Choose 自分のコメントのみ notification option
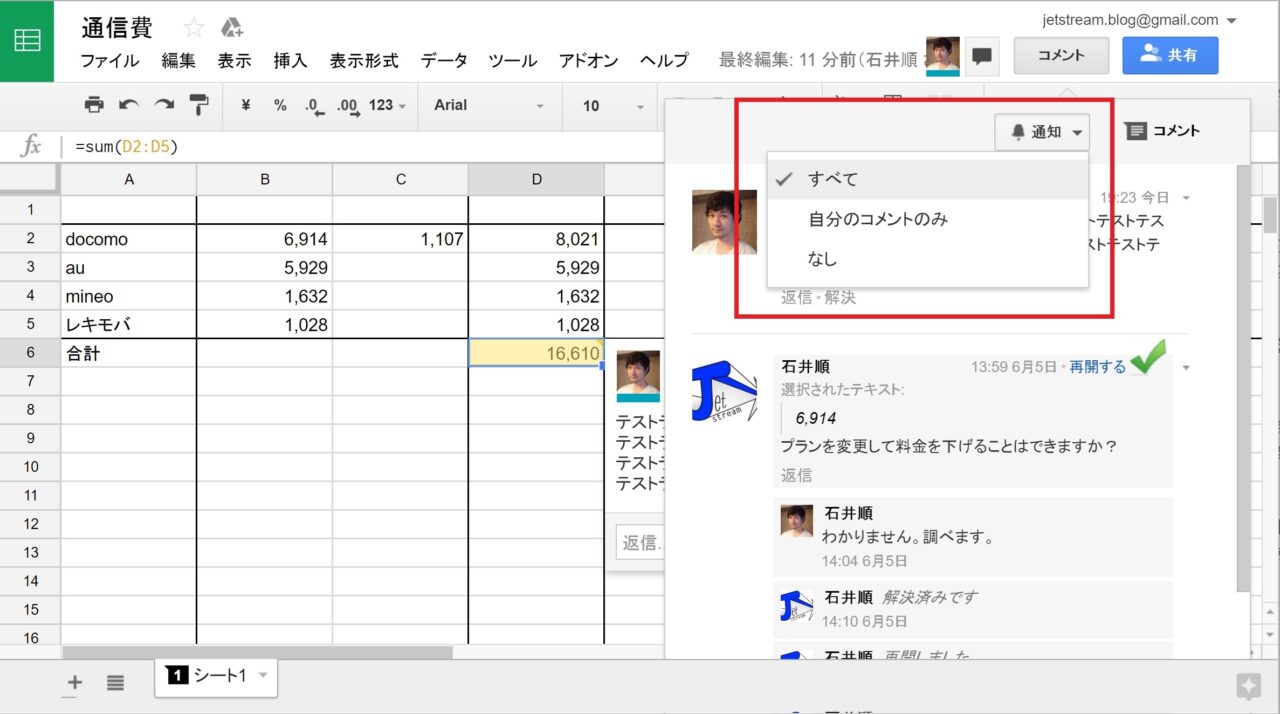The width and height of the screenshot is (1280, 714). pos(878,219)
